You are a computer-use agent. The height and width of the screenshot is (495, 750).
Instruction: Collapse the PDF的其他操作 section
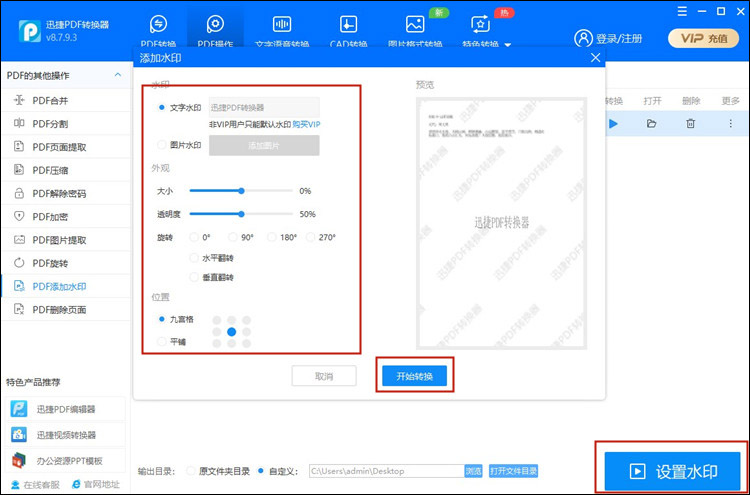tap(118, 75)
